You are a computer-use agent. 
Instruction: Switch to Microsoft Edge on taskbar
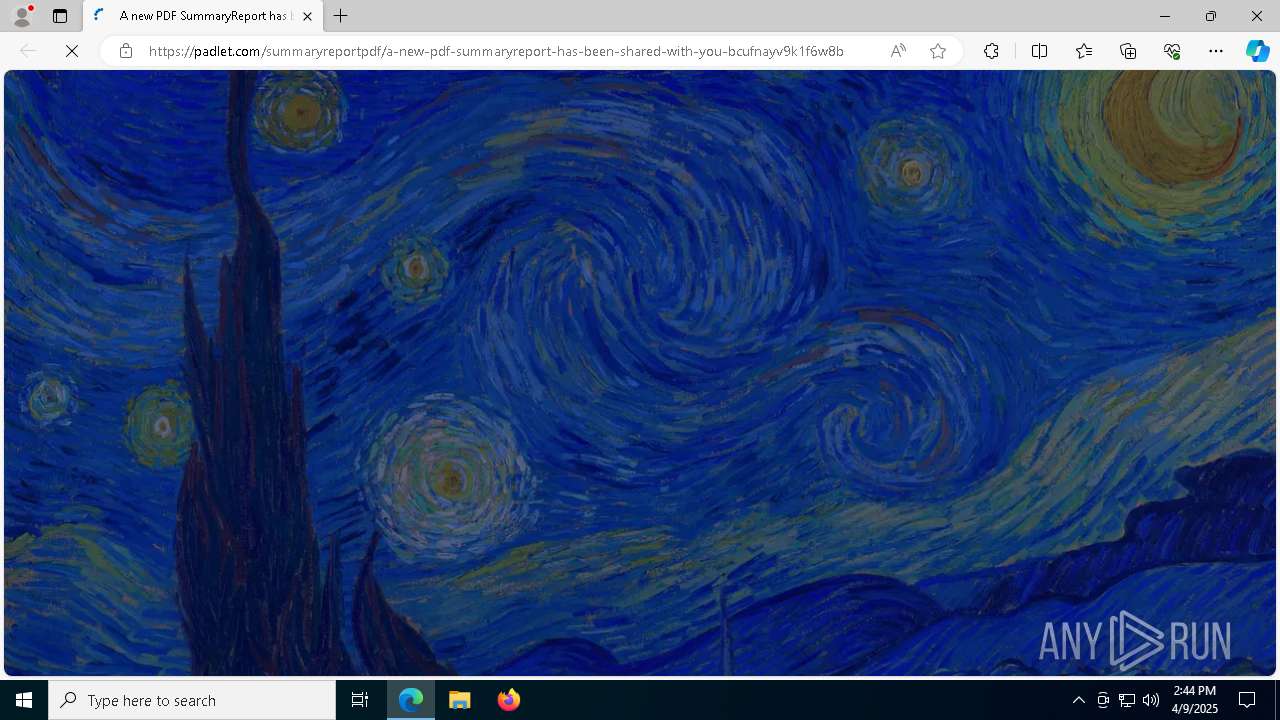411,700
